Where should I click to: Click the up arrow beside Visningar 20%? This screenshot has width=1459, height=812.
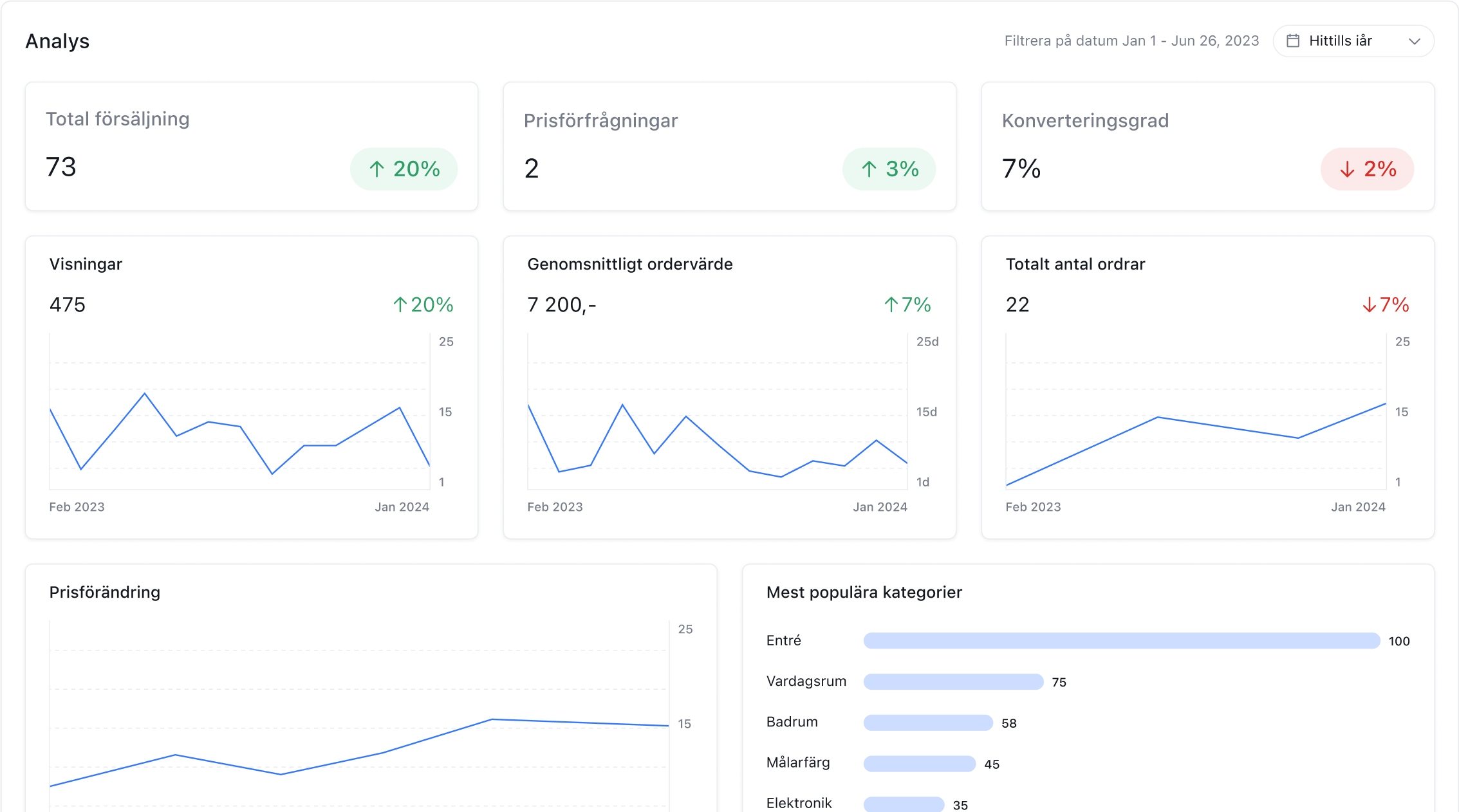click(x=400, y=305)
